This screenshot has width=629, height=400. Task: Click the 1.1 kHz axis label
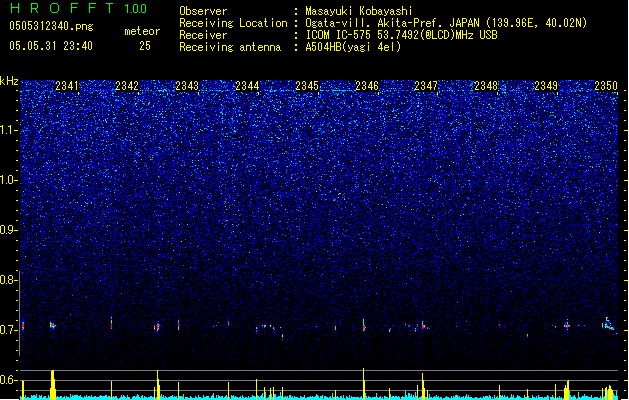(8, 130)
